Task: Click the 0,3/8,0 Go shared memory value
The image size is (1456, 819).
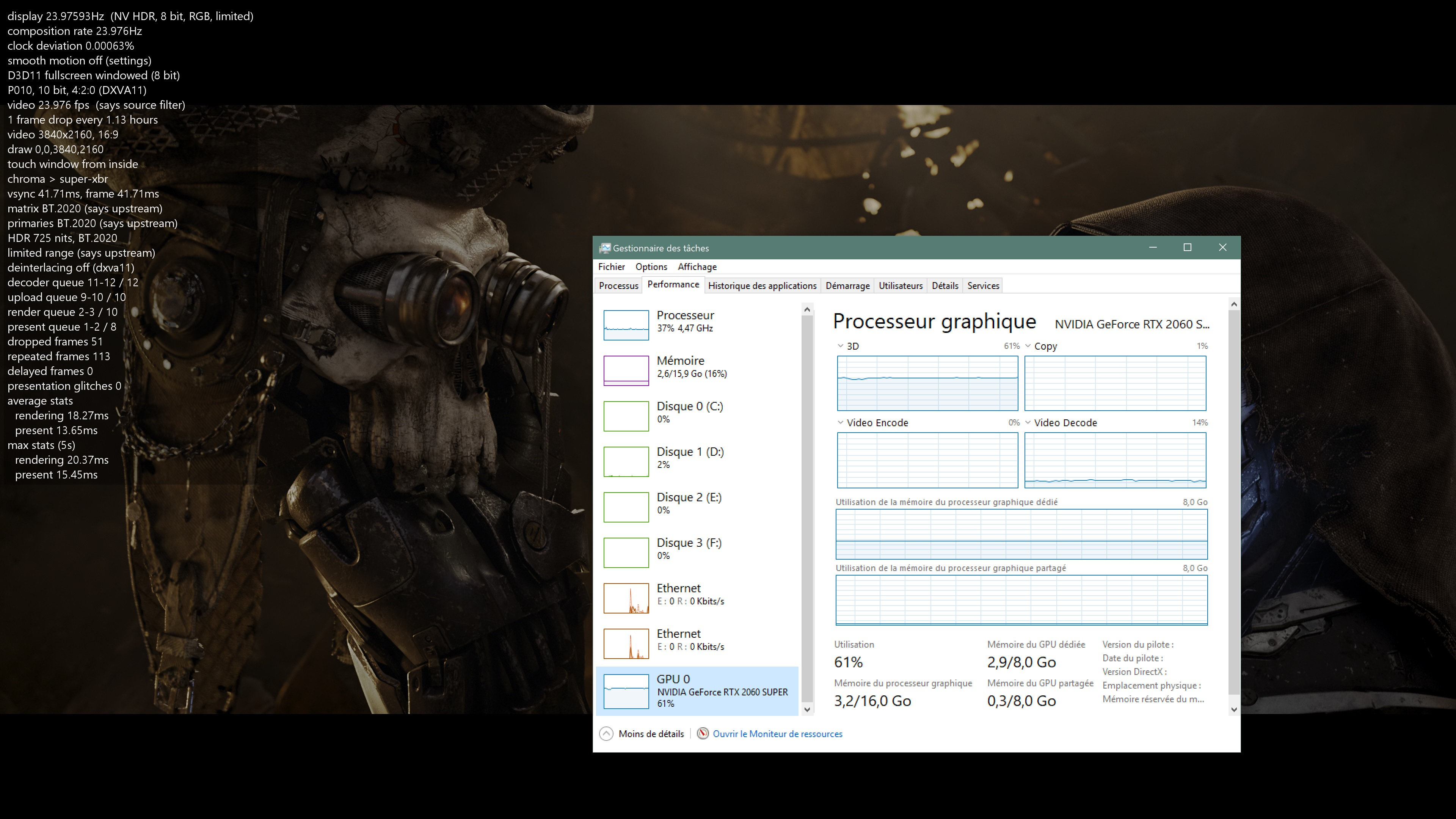Action: (x=1021, y=701)
